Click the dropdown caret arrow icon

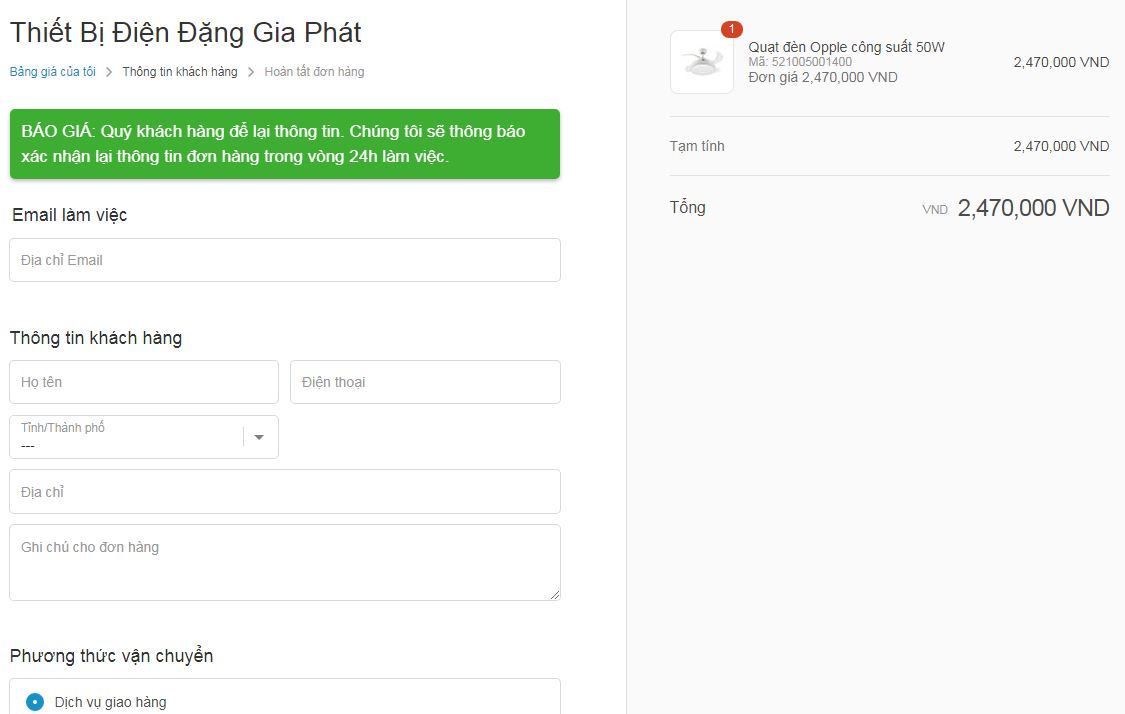(259, 437)
